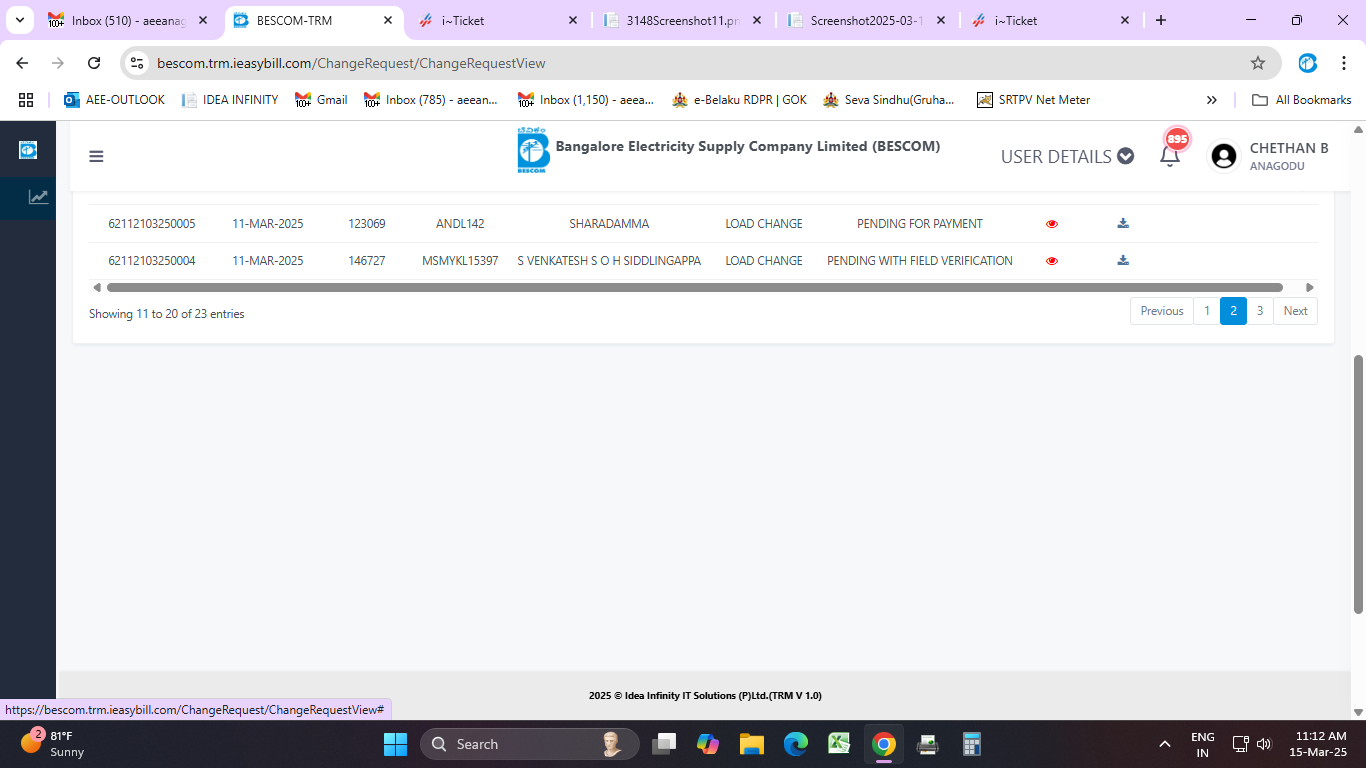Click the notification bell with 895 badge

tap(1170, 156)
